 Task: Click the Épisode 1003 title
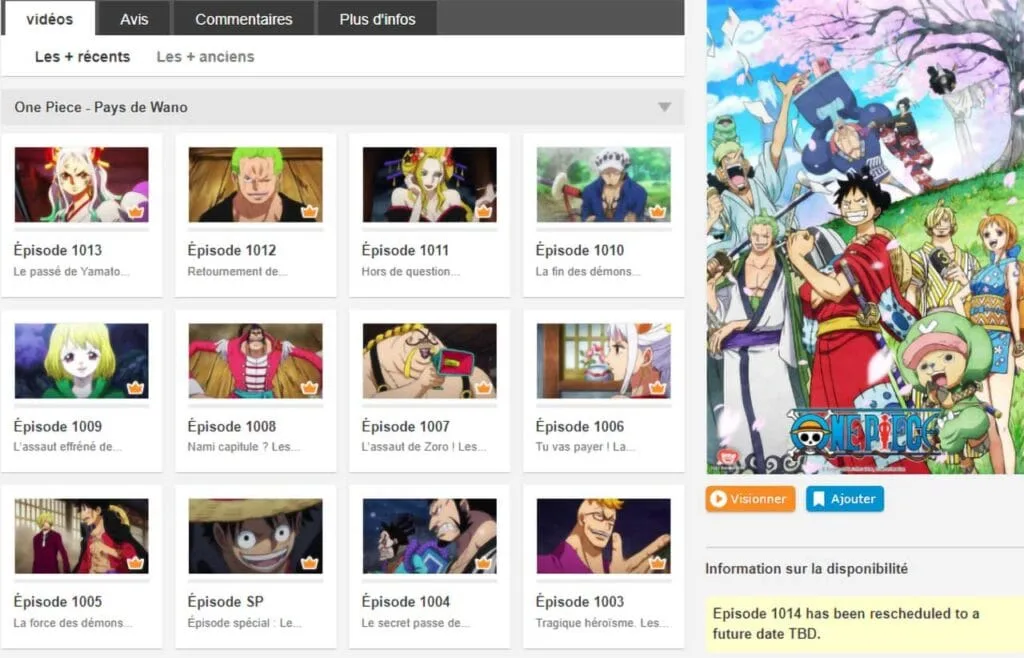[x=580, y=601]
